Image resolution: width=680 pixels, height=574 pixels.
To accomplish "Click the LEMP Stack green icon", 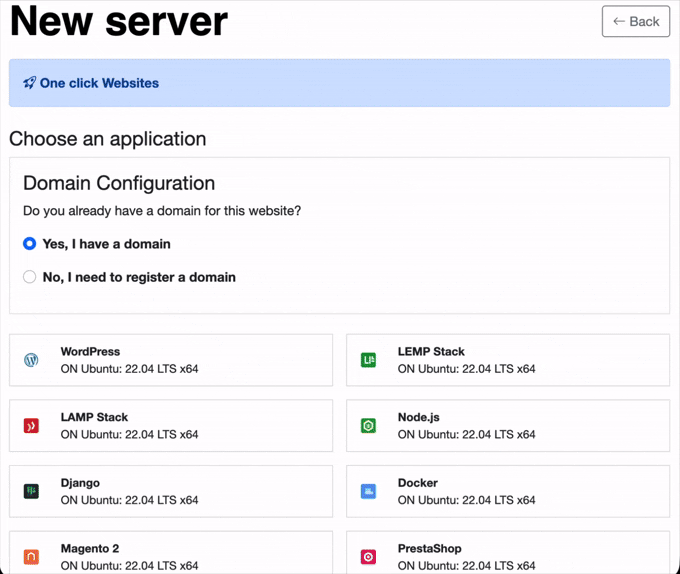I will 368,360.
